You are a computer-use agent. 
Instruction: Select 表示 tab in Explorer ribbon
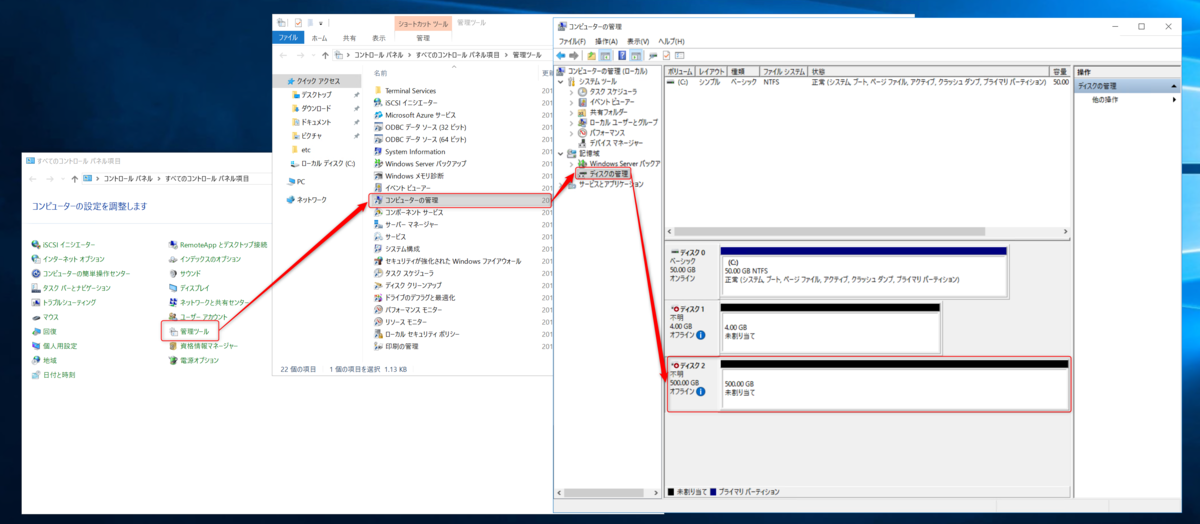tap(379, 37)
